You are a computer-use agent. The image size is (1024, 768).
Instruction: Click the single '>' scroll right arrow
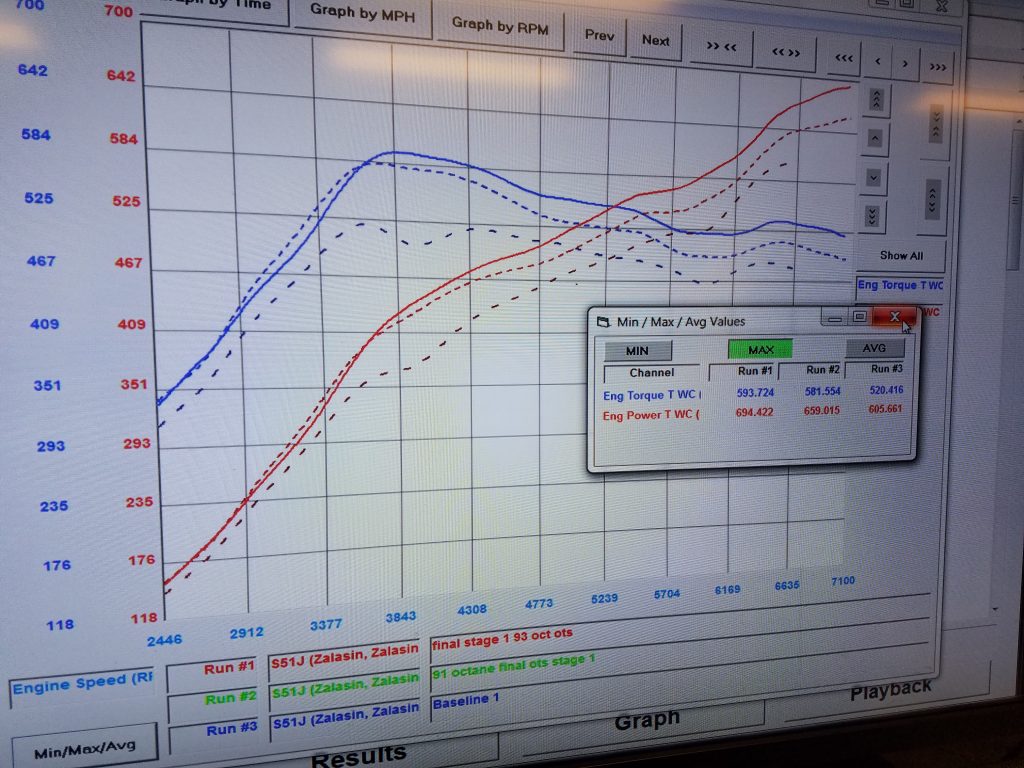point(905,64)
